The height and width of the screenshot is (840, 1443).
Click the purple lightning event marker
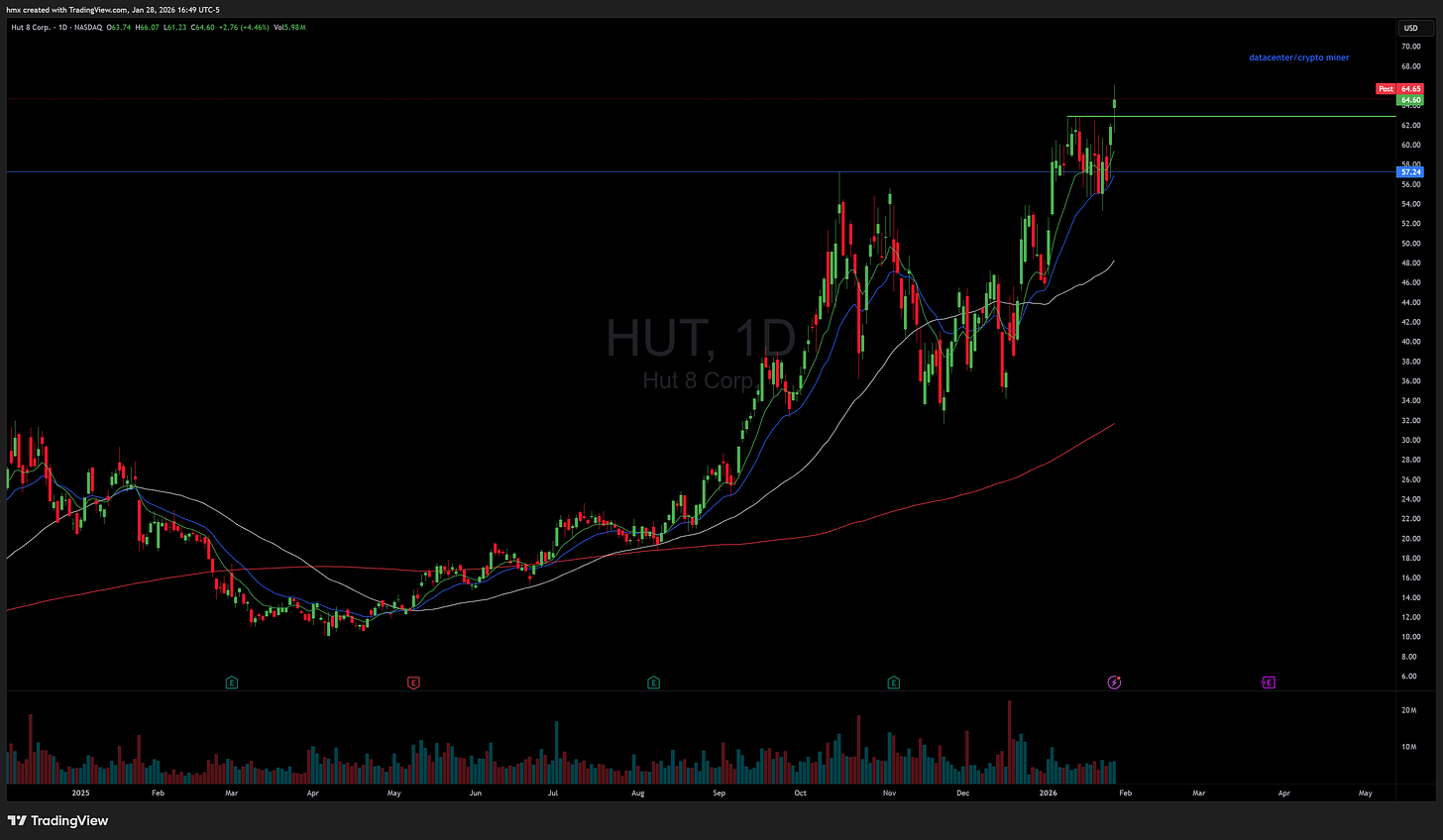1114,682
